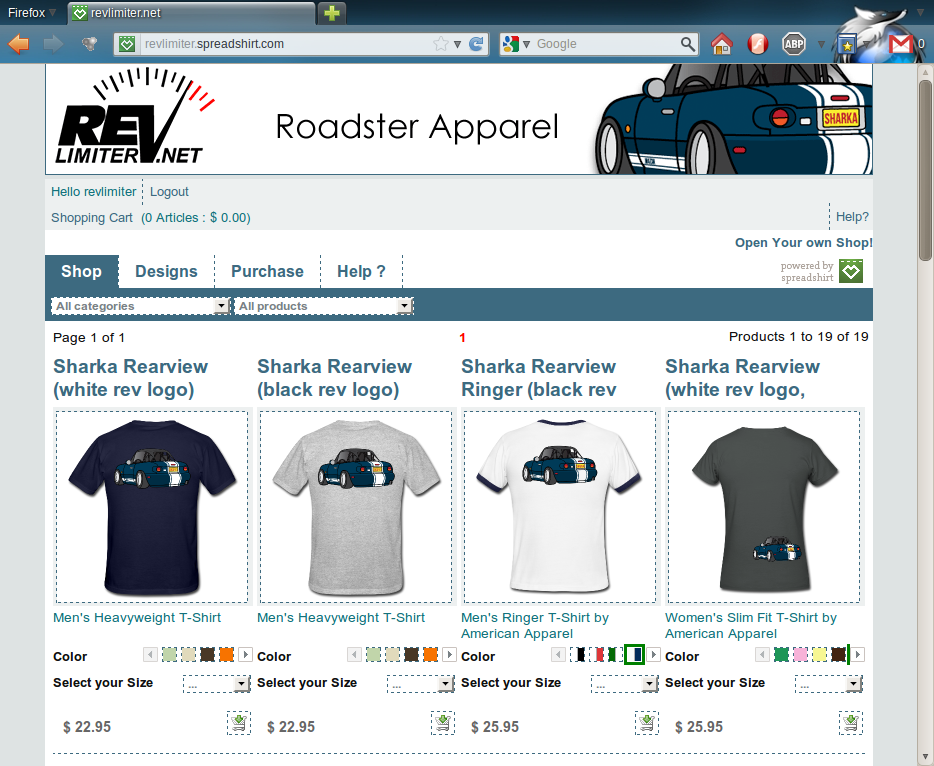
Task: Click the browser forward arrow
Action: (x=54, y=43)
